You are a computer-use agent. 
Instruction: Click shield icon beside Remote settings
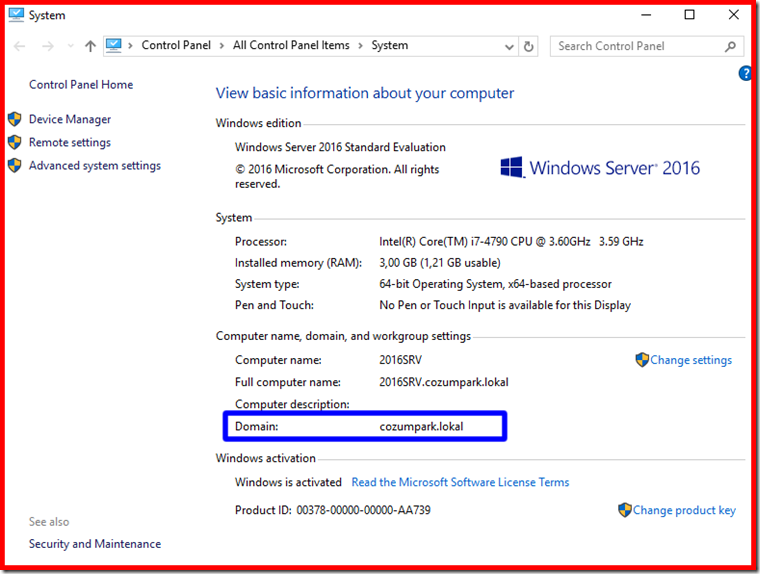15,142
